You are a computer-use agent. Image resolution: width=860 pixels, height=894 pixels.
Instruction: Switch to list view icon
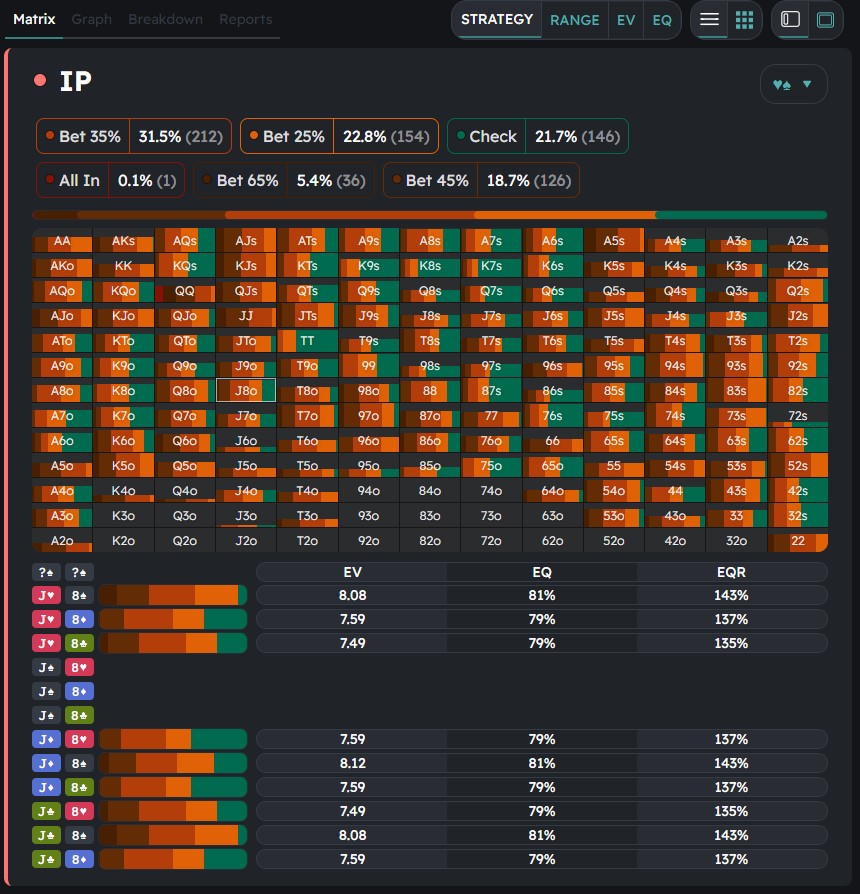click(709, 20)
